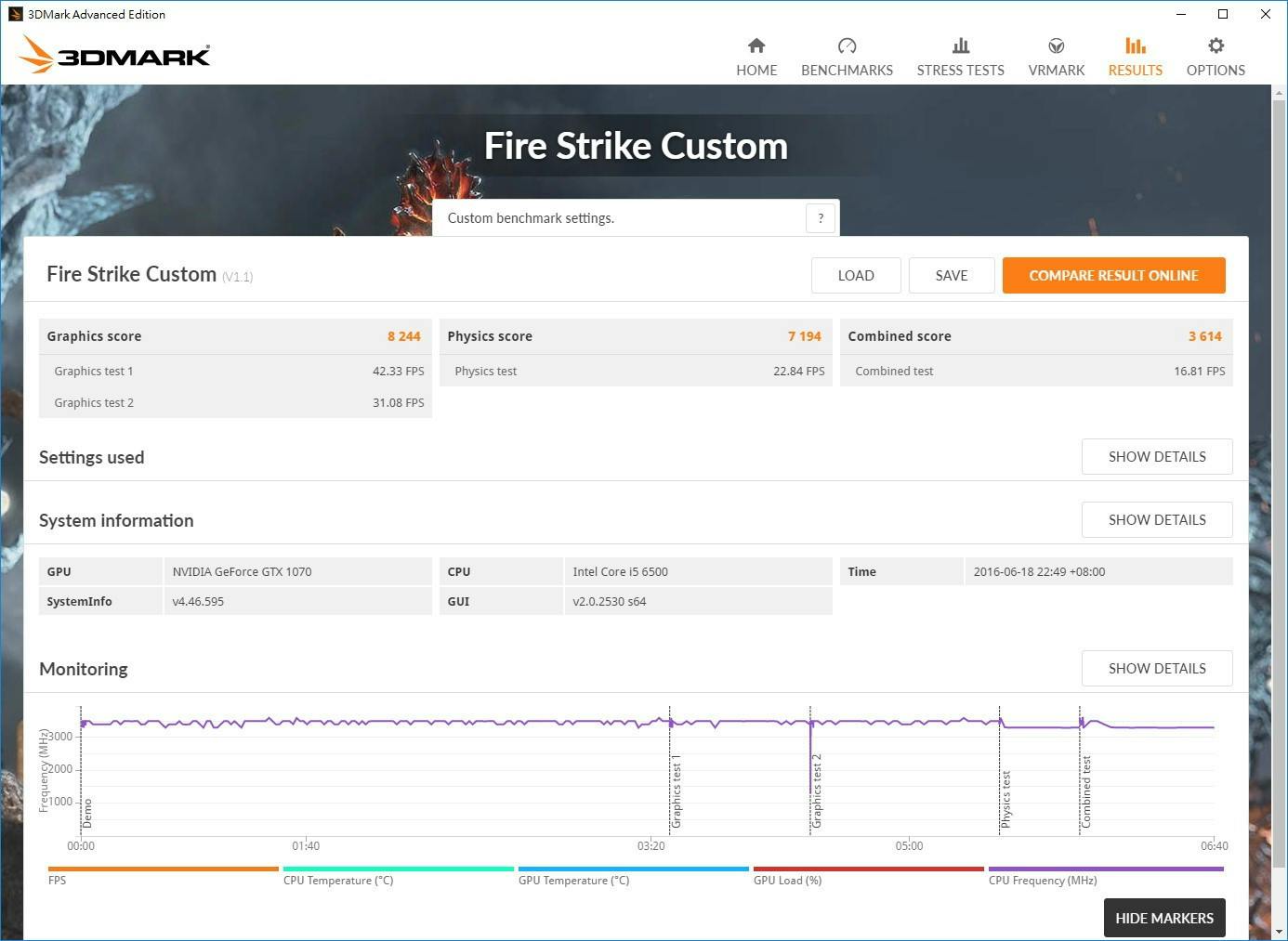This screenshot has height=941, width=1288.
Task: Expand Settings used with Show Details
Action: (1156, 457)
